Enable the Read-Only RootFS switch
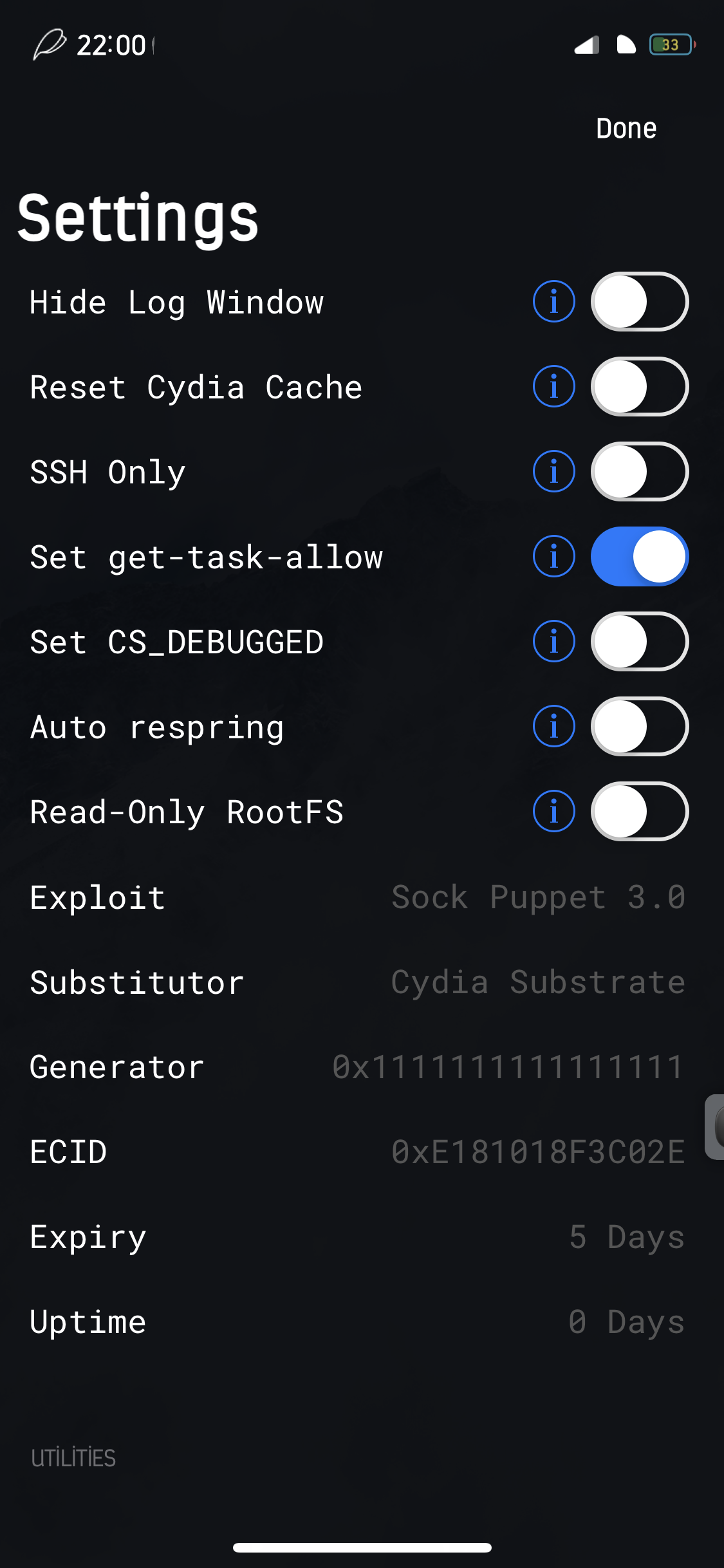724x1568 pixels. 640,811
